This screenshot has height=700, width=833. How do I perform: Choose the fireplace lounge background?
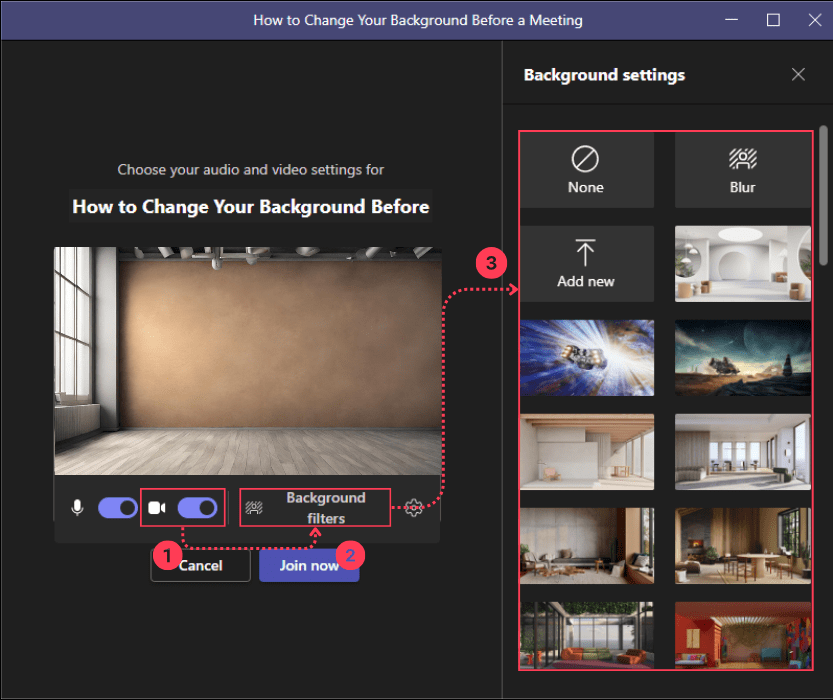[742, 545]
